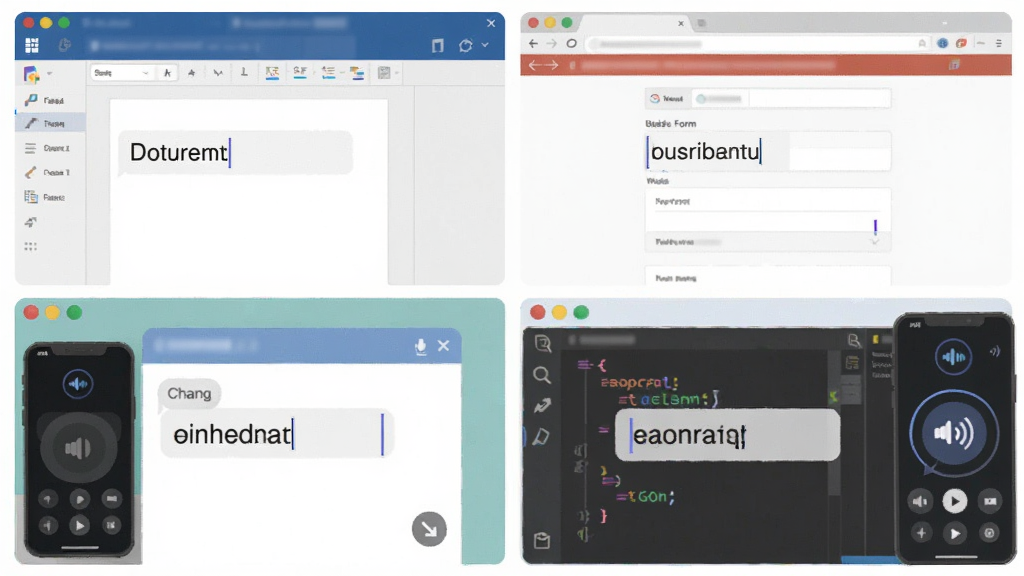
Task: Open the clipboard icon at editor sidebar bottom
Action: coord(541,540)
